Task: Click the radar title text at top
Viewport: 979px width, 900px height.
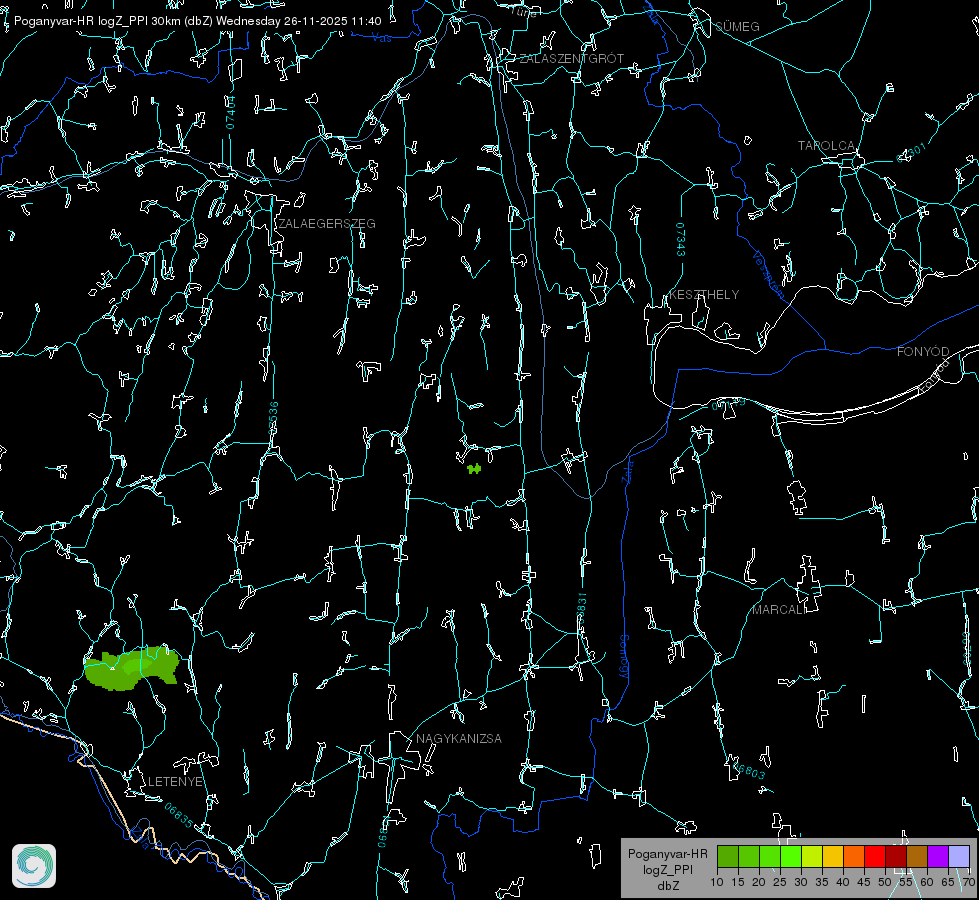Action: tap(197, 21)
